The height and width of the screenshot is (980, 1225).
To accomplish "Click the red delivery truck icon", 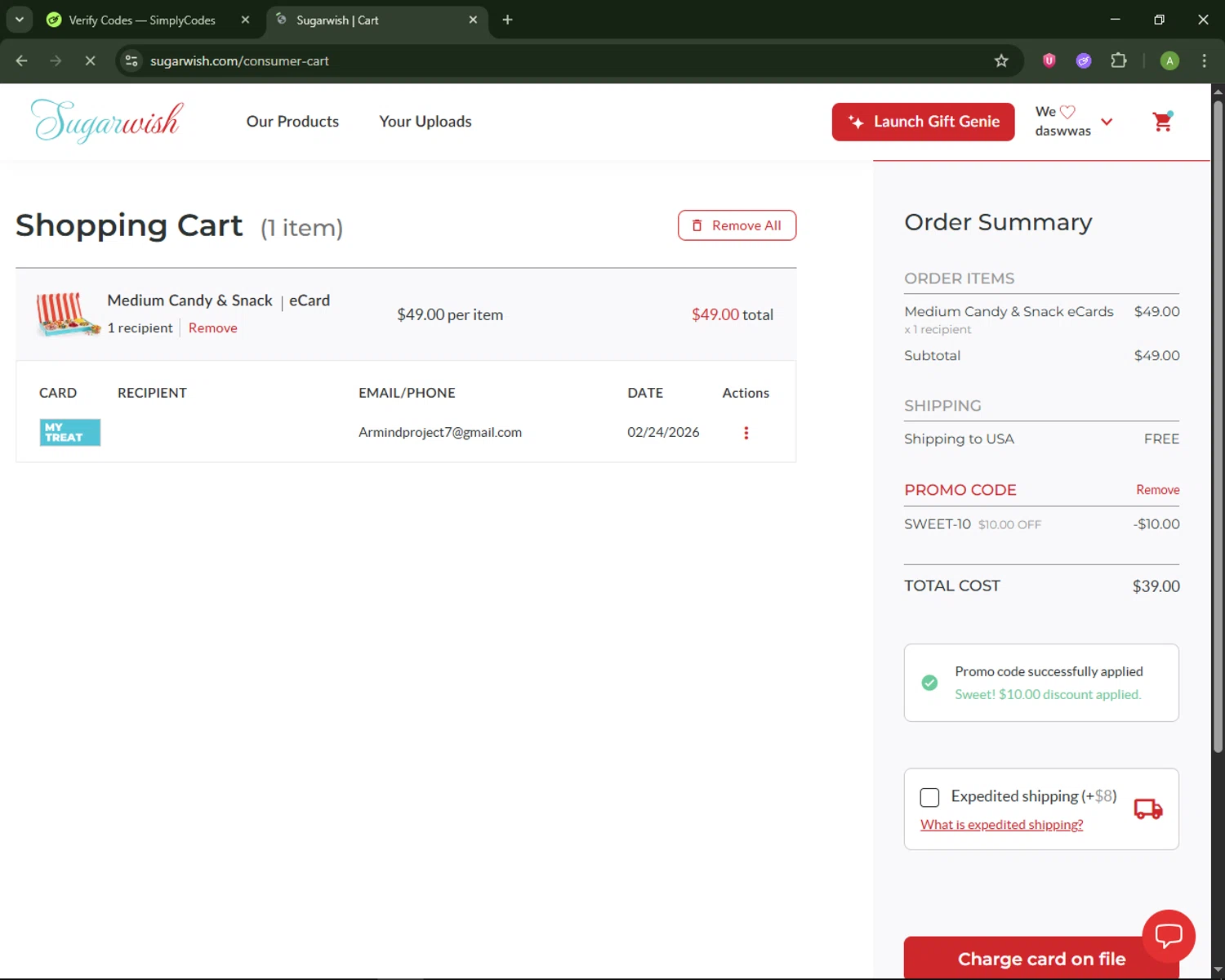I will 1148,809.
